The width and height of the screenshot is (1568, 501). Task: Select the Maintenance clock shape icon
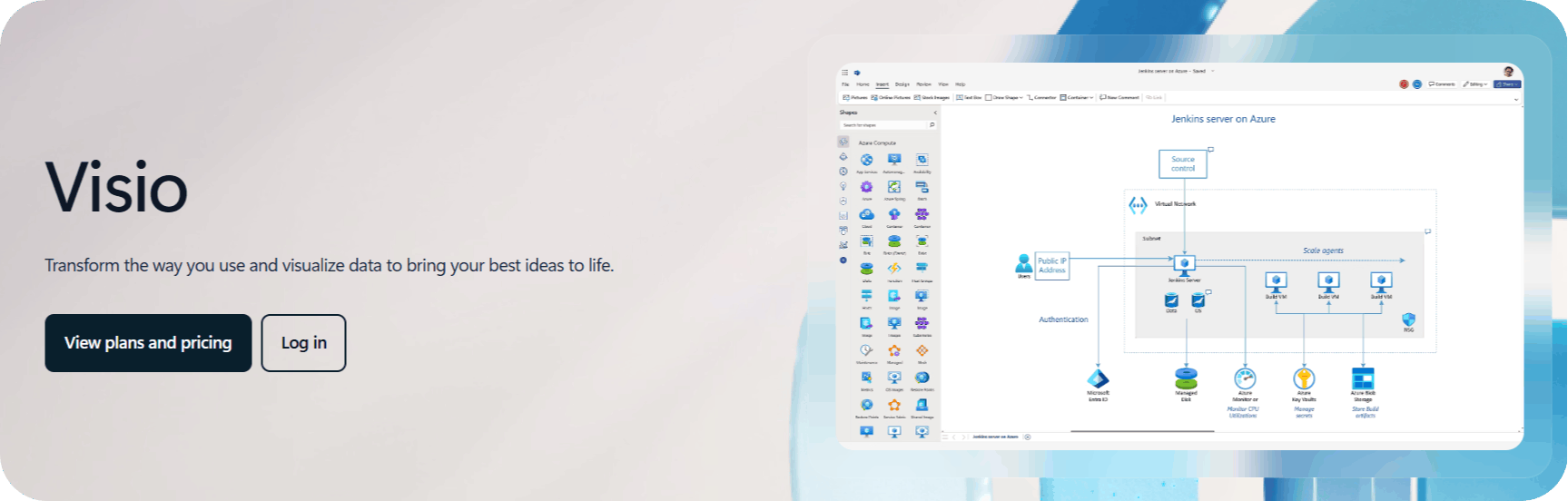coord(866,350)
